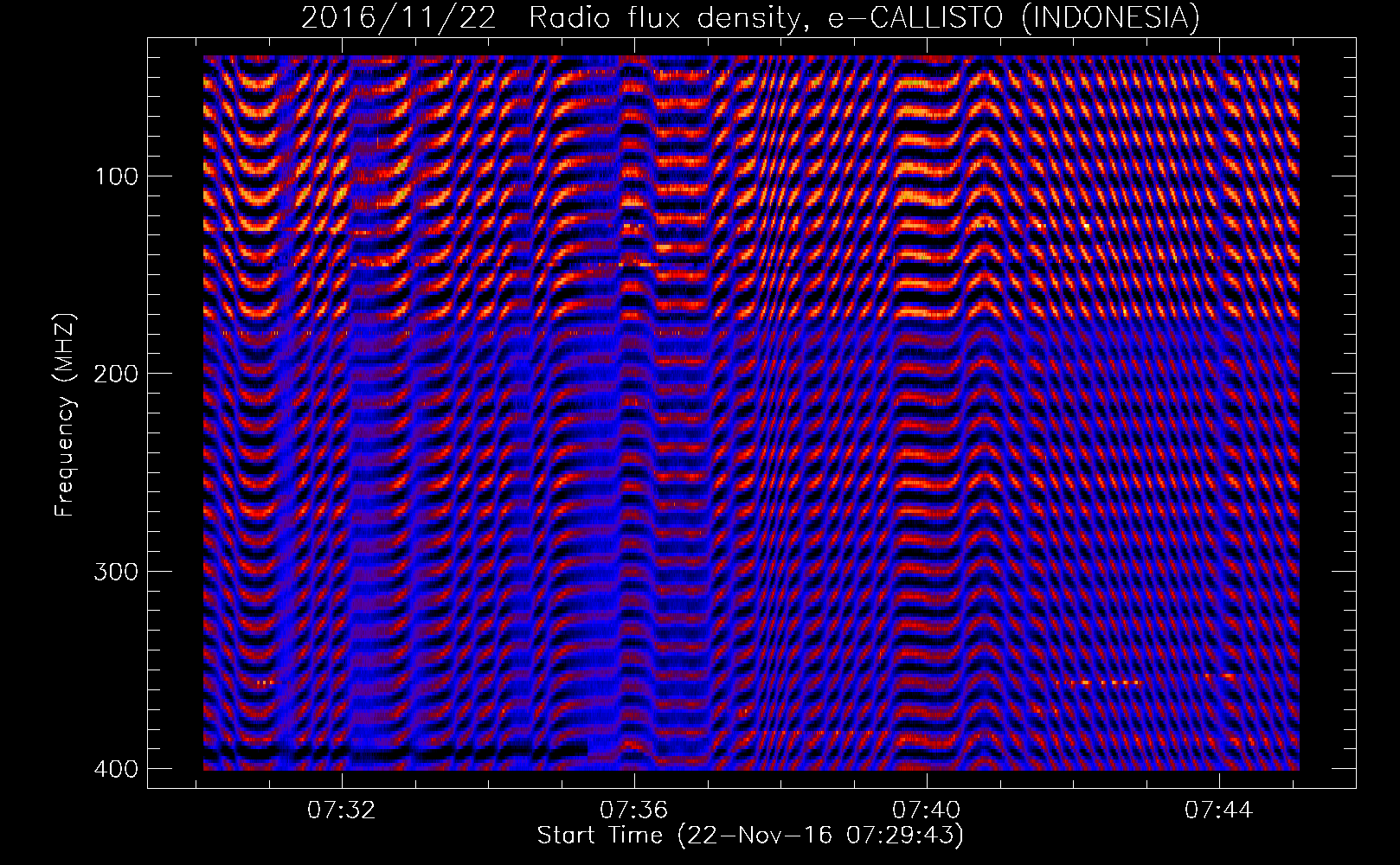Click the 07:44 time tick label
Screen dimensions: 1400x865
tap(1219, 811)
